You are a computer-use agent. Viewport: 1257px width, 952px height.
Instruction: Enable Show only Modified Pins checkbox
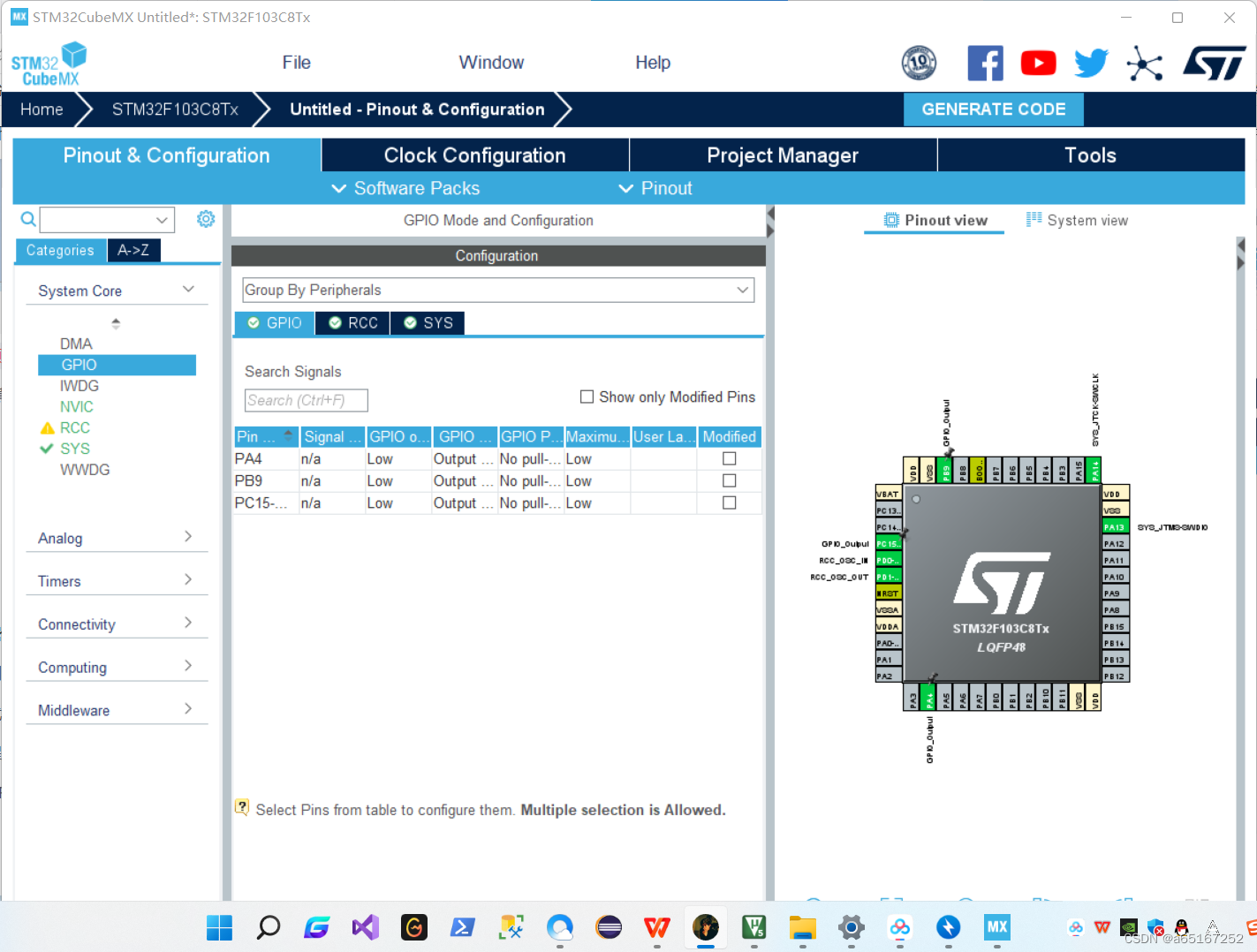[x=587, y=397]
